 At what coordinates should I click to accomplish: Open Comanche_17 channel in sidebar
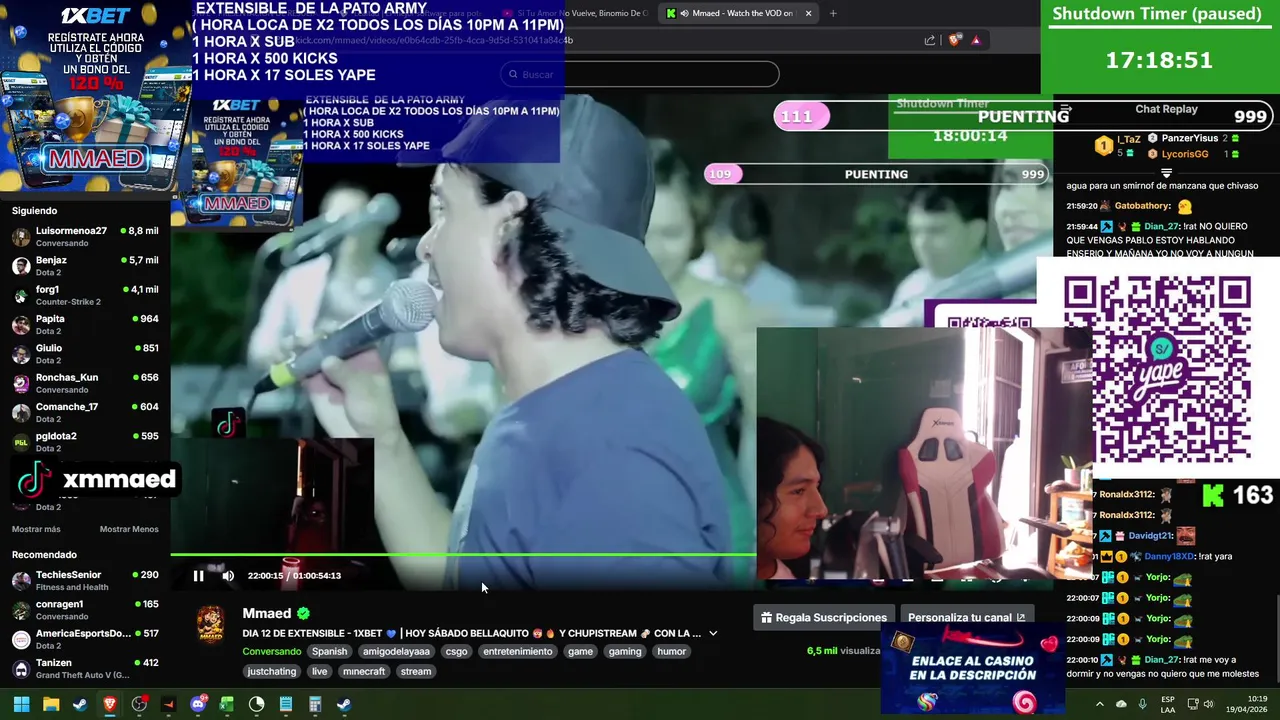[x=85, y=412]
